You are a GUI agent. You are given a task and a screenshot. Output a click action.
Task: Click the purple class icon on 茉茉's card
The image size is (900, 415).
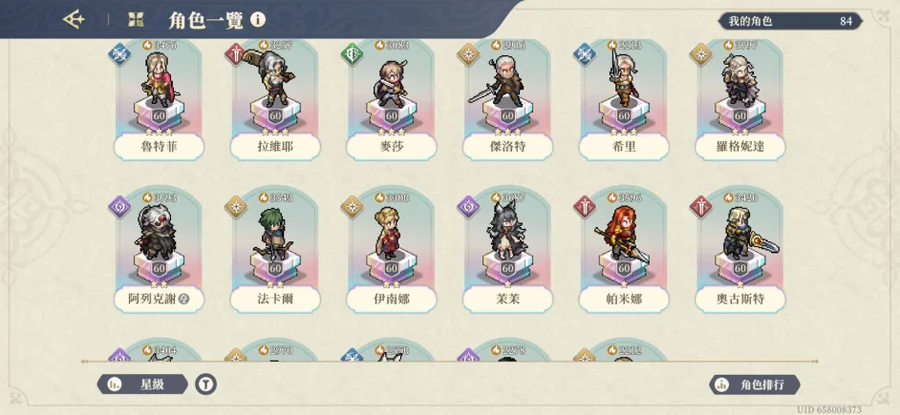(468, 207)
